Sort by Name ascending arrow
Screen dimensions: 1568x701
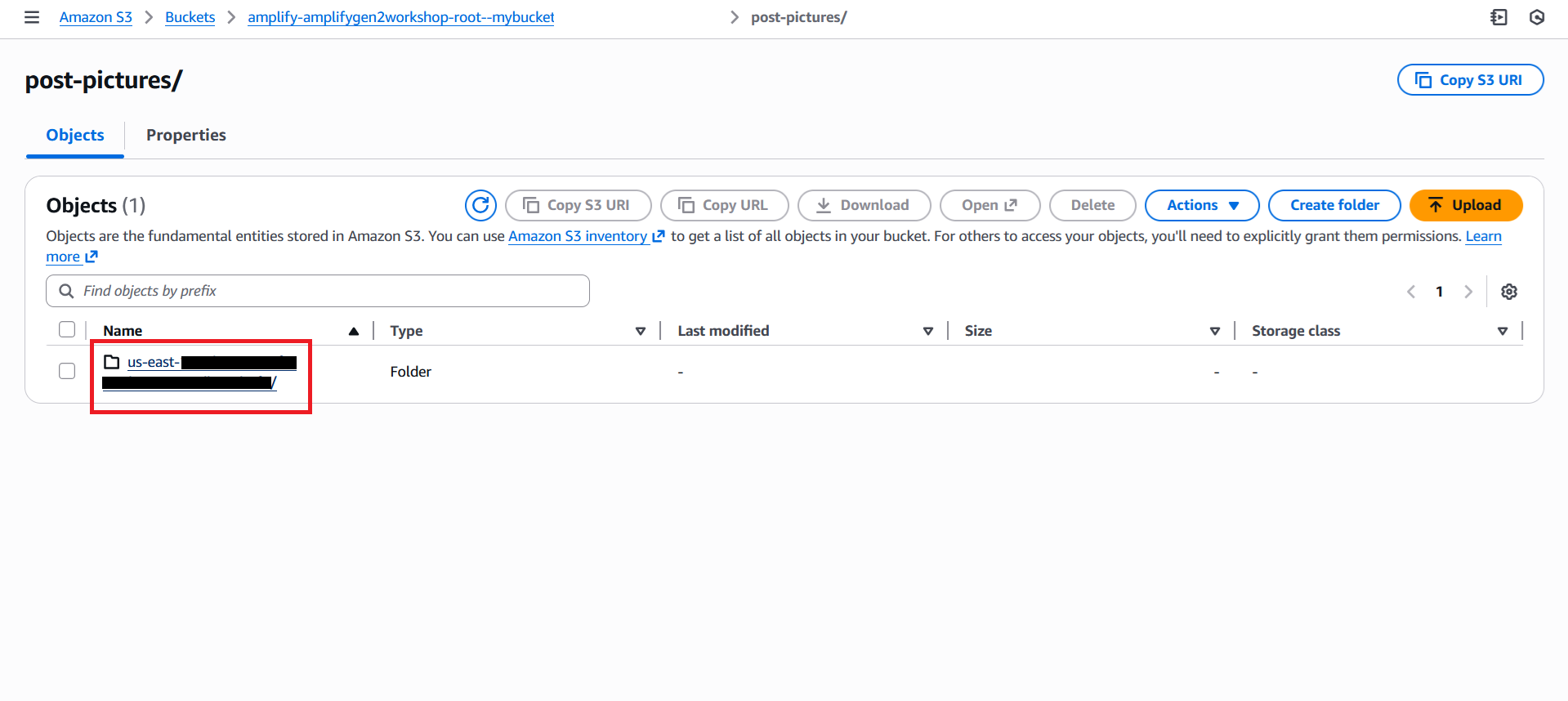point(354,331)
